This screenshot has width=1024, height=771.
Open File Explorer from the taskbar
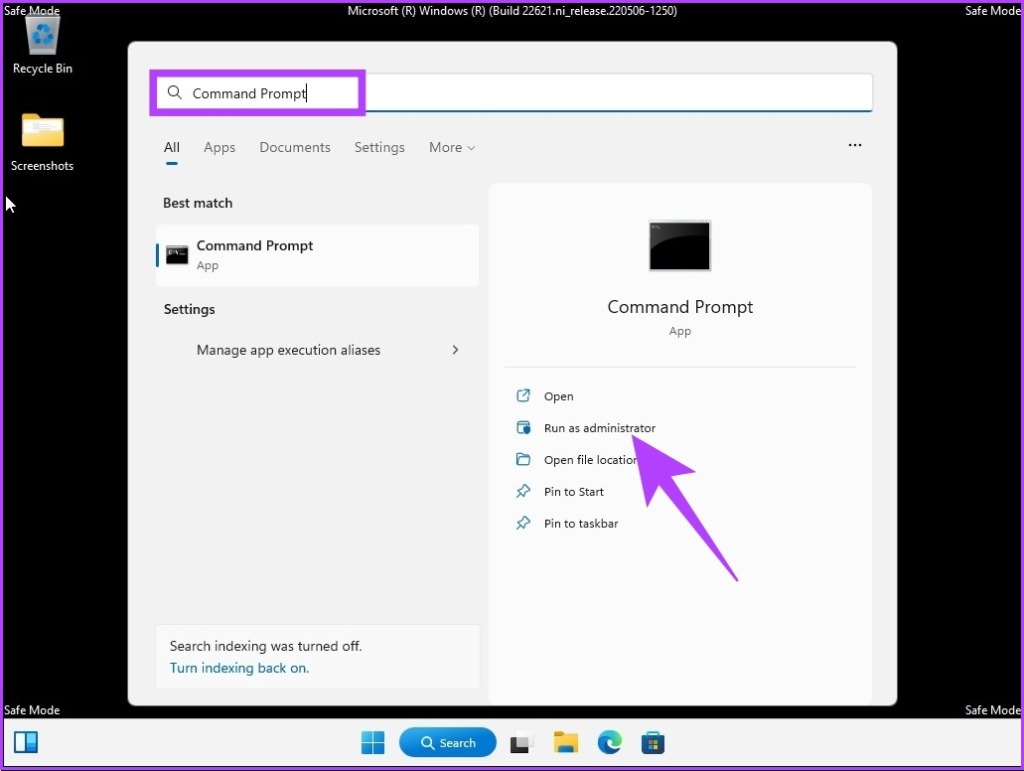[566, 742]
